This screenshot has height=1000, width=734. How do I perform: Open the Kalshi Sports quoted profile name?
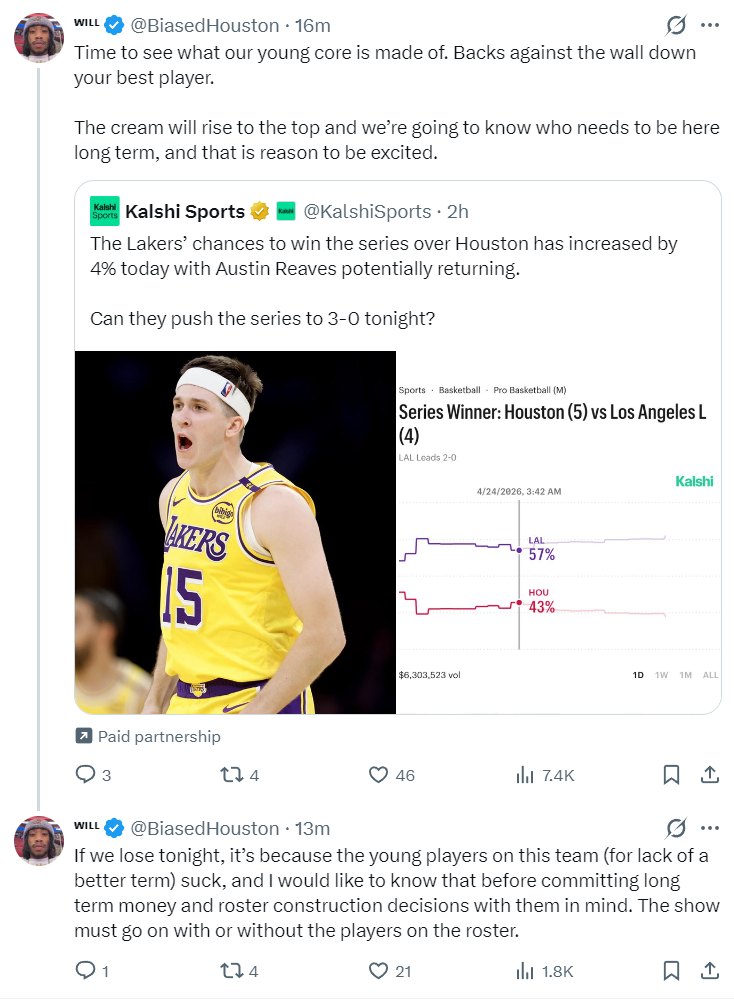pyautogui.click(x=185, y=211)
